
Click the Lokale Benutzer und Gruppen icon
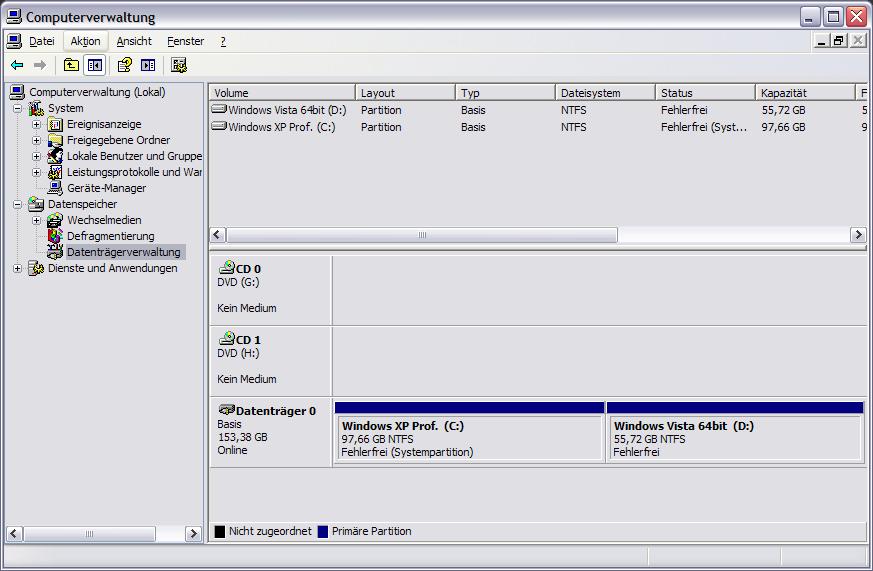[x=55, y=156]
